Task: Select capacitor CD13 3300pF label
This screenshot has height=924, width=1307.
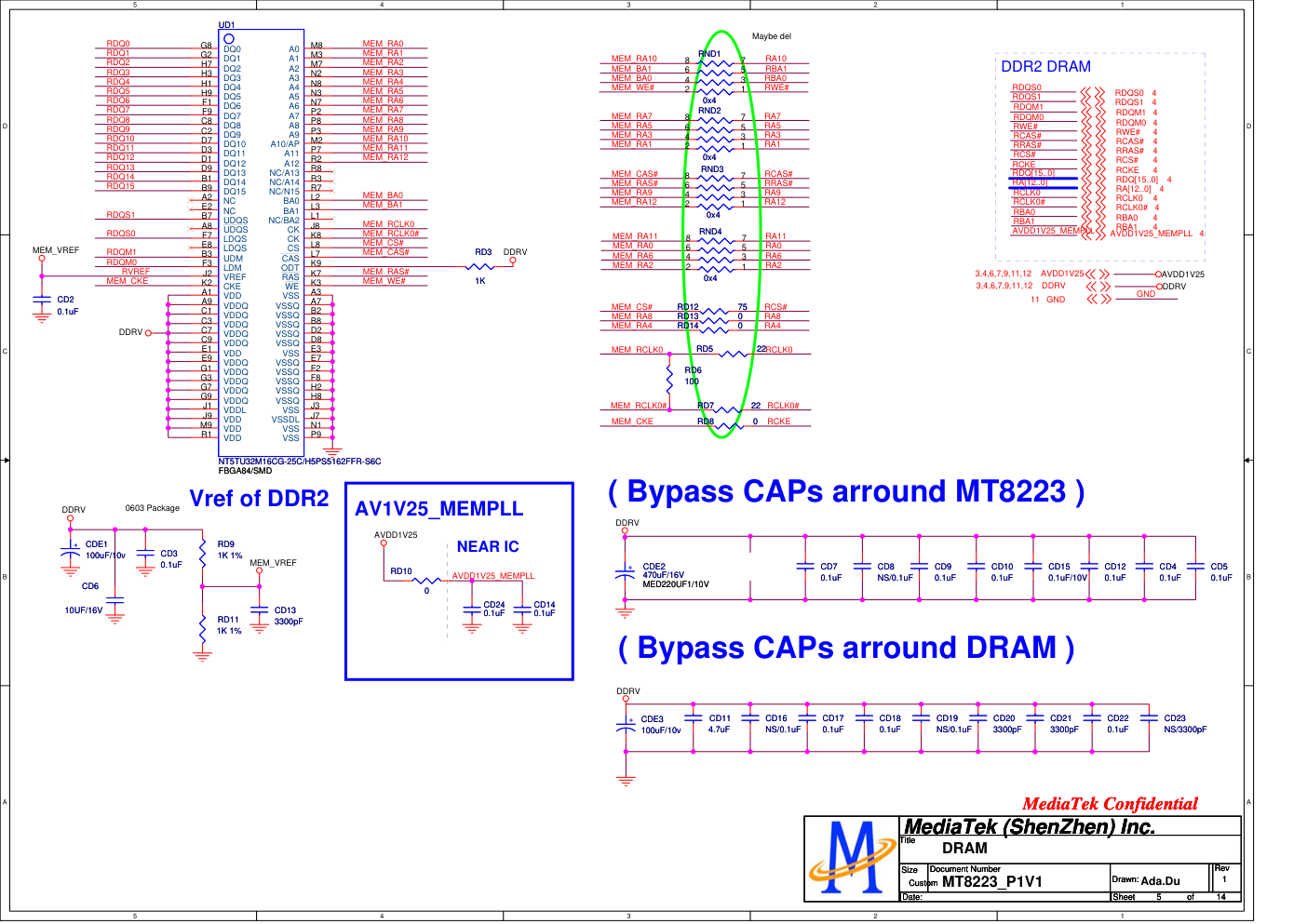Action: [289, 616]
